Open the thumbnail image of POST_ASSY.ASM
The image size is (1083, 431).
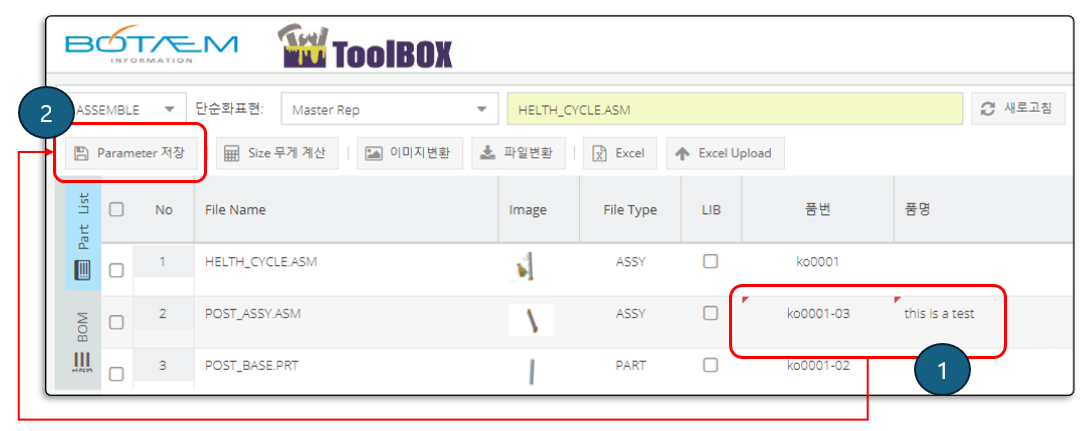(x=531, y=320)
